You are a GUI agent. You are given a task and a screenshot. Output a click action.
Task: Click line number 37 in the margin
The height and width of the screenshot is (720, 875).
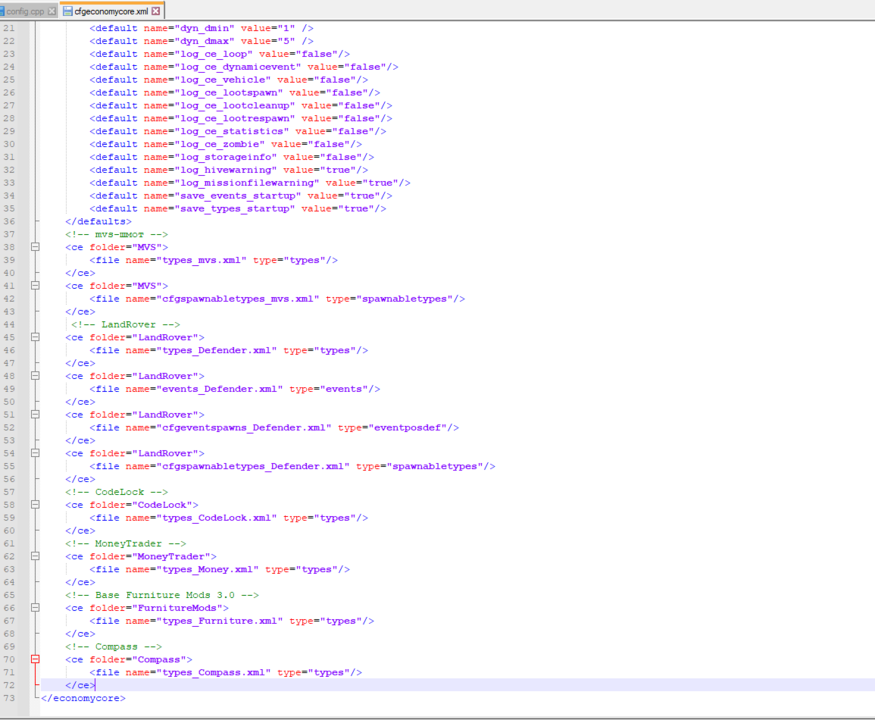point(9,234)
